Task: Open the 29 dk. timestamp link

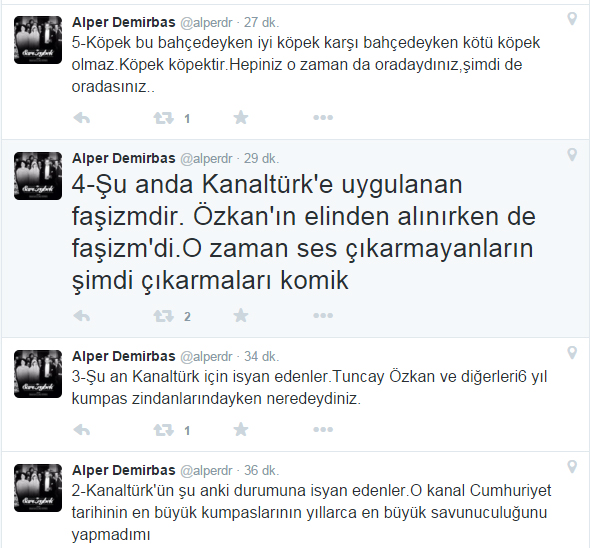Action: coord(262,158)
